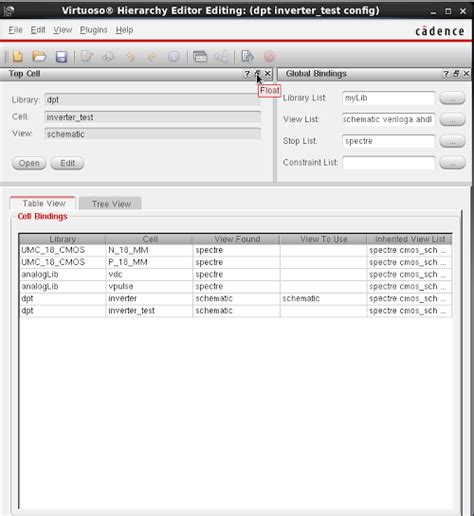Click the document export toolbar icon

pos(247,56)
